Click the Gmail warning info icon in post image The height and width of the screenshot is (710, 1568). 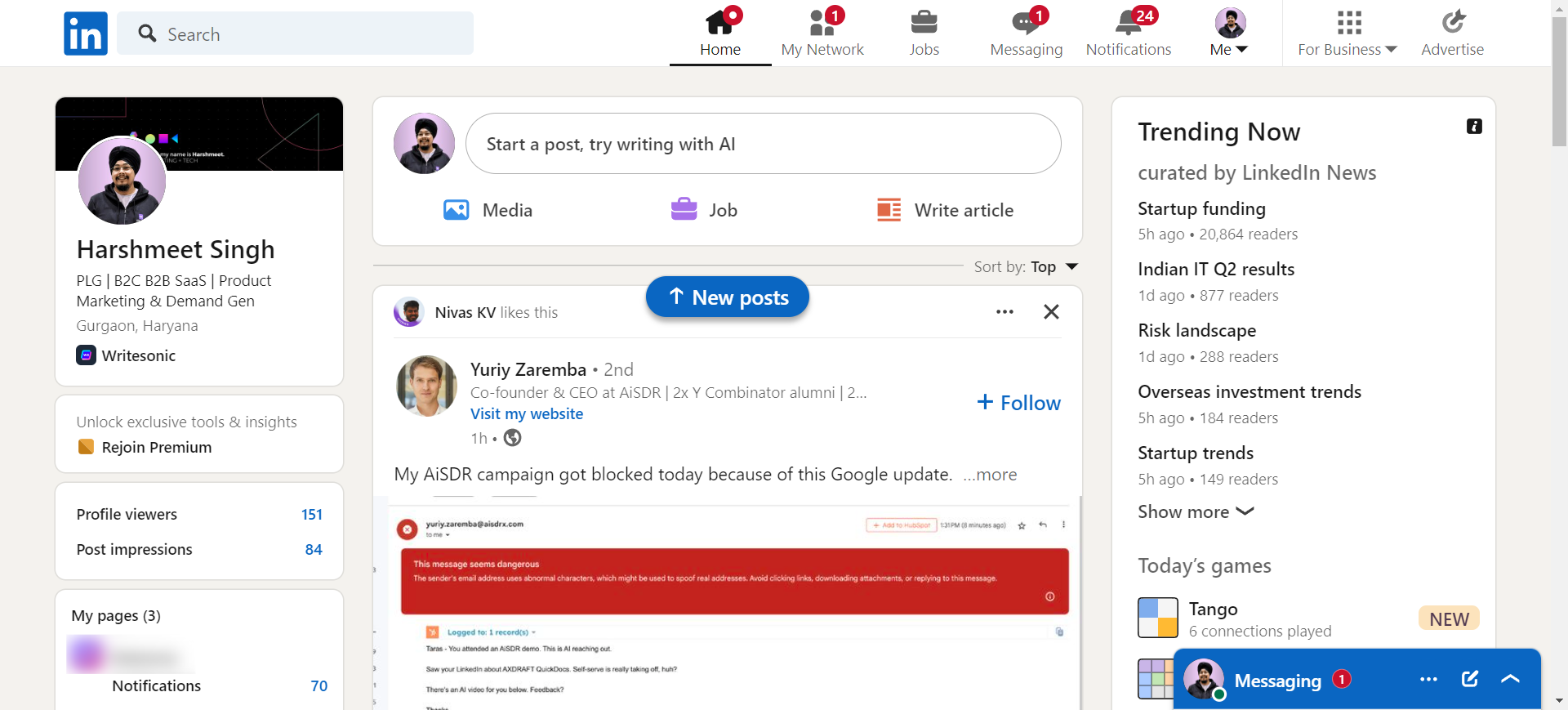(x=1050, y=596)
